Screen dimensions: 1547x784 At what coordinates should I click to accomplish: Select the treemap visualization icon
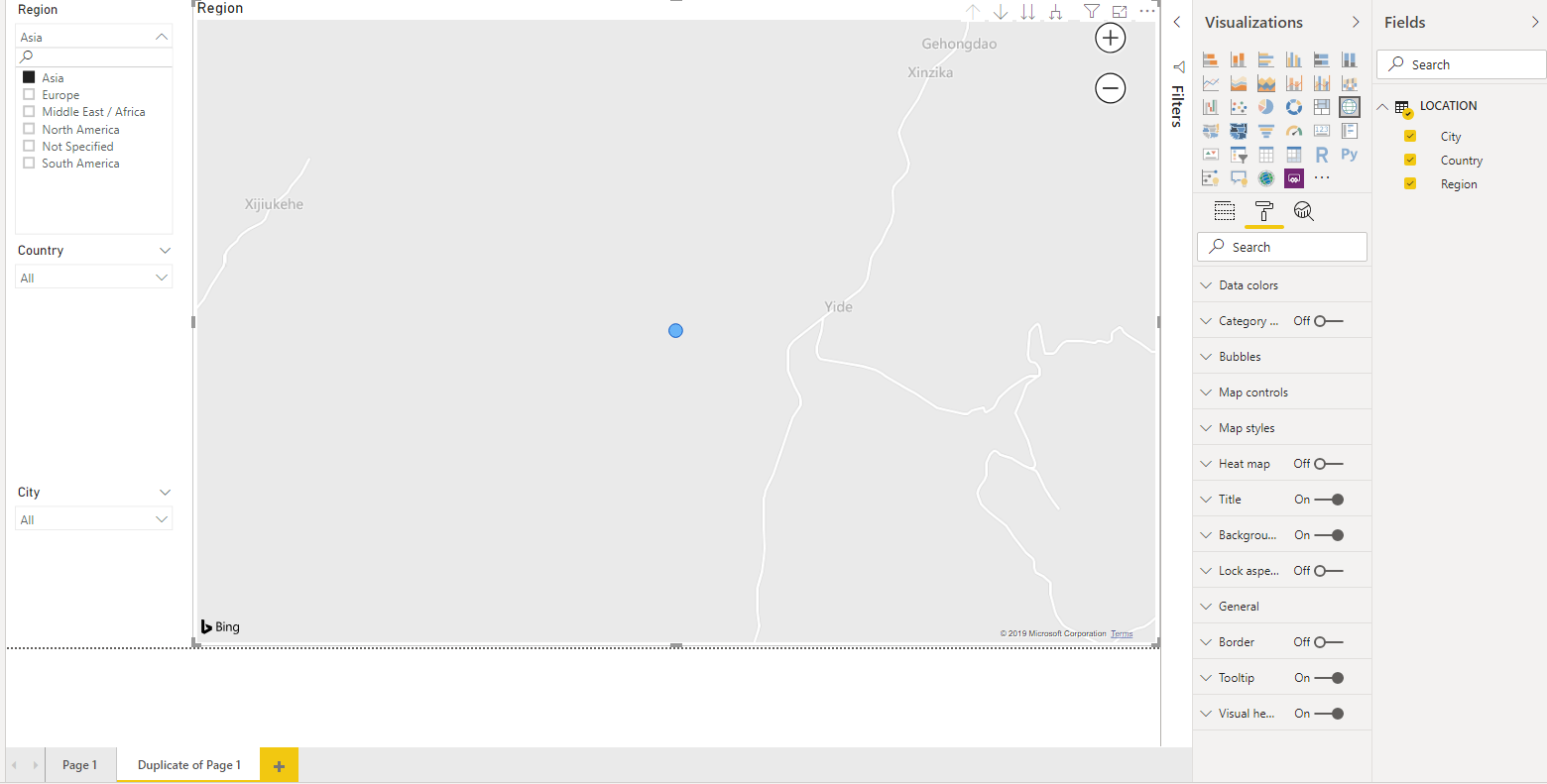[x=1322, y=107]
